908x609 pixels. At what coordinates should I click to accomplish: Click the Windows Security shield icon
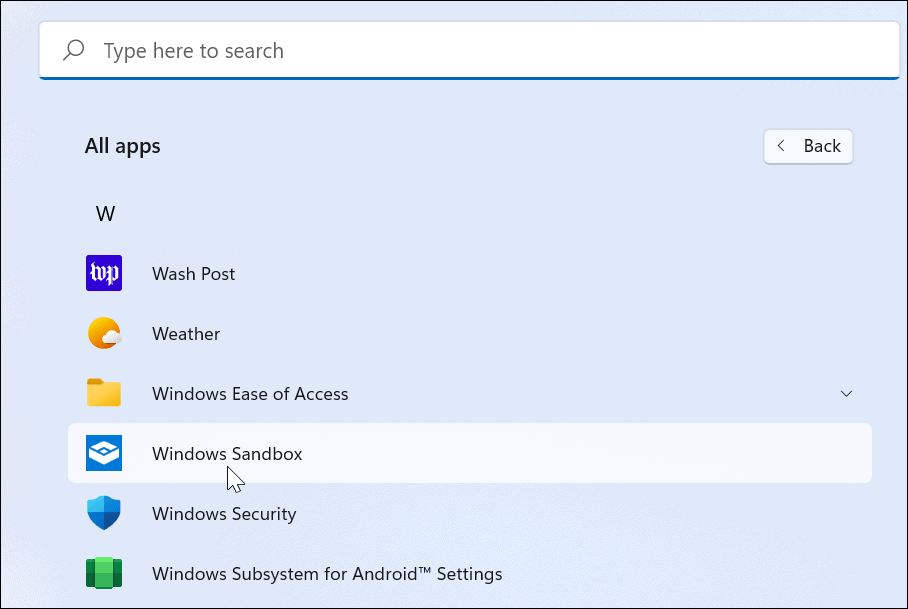[x=104, y=513]
